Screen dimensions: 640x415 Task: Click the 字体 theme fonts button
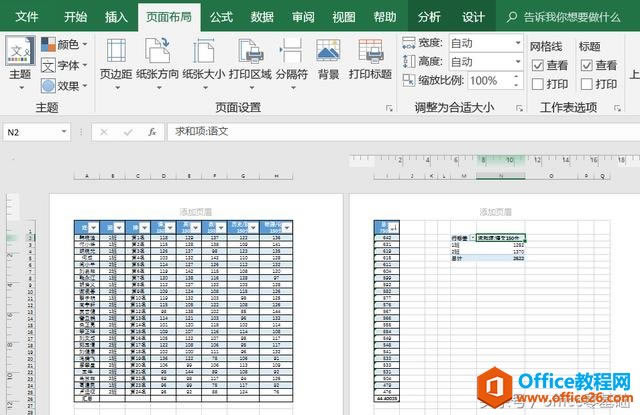pyautogui.click(x=66, y=65)
